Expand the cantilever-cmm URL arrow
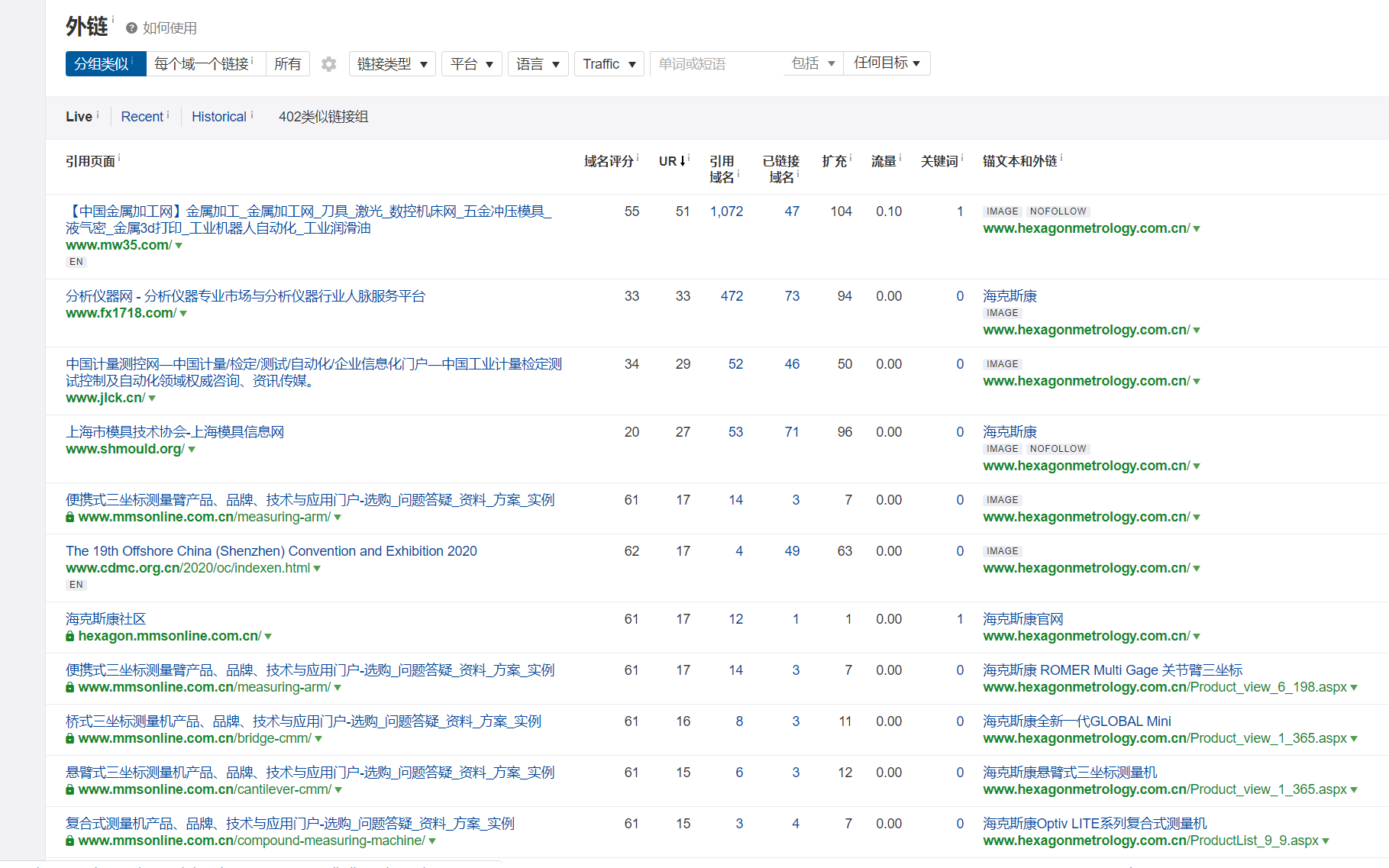This screenshot has height=868, width=1389. 338,790
